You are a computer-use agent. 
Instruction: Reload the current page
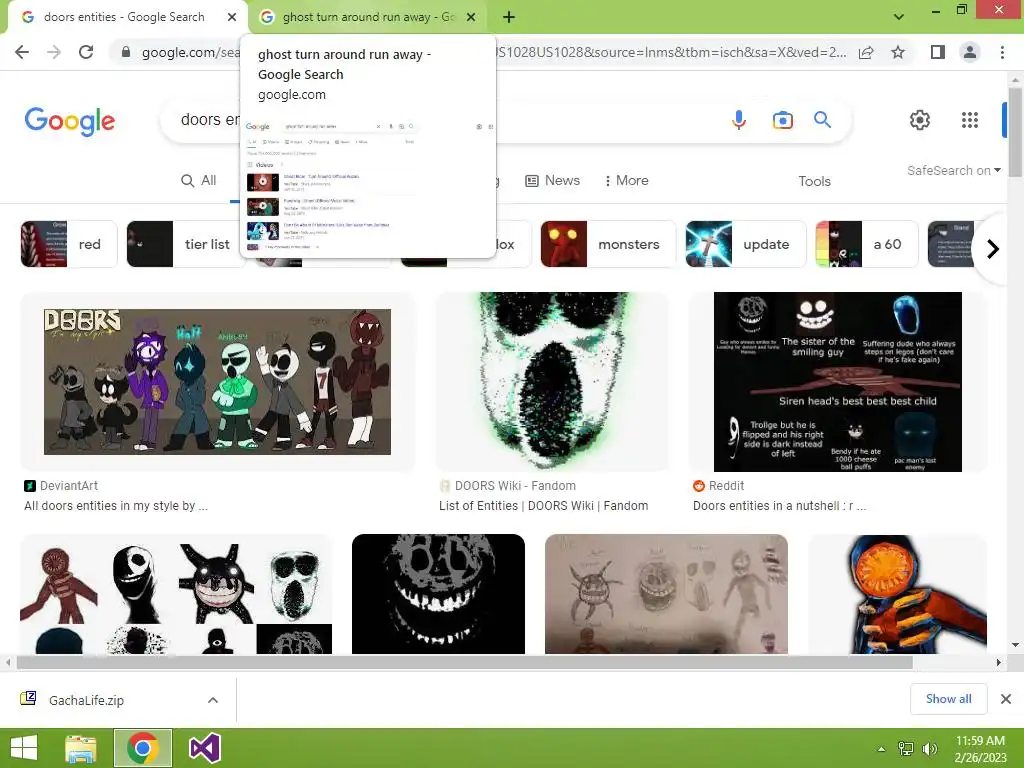86,52
